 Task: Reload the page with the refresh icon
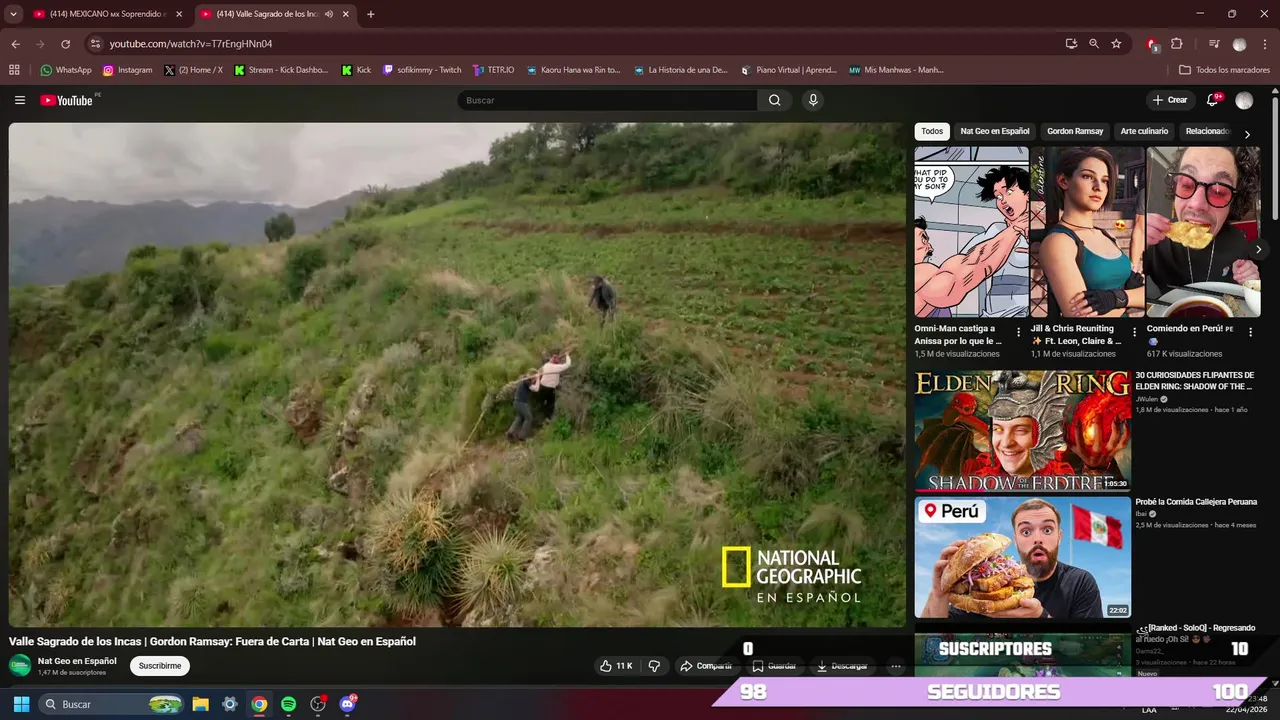point(66,44)
